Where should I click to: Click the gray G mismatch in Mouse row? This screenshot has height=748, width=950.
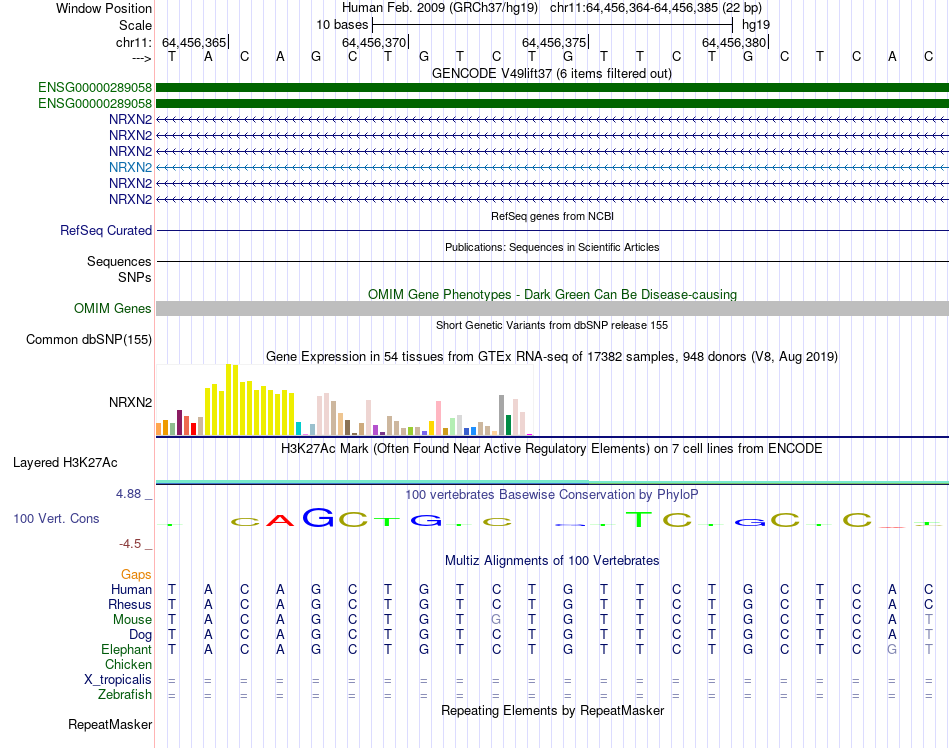[x=496, y=620]
